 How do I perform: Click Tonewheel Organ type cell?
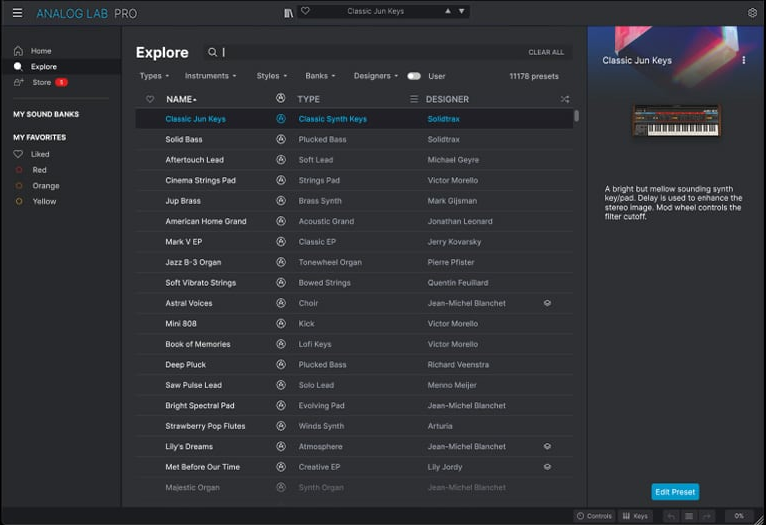[x=330, y=262]
